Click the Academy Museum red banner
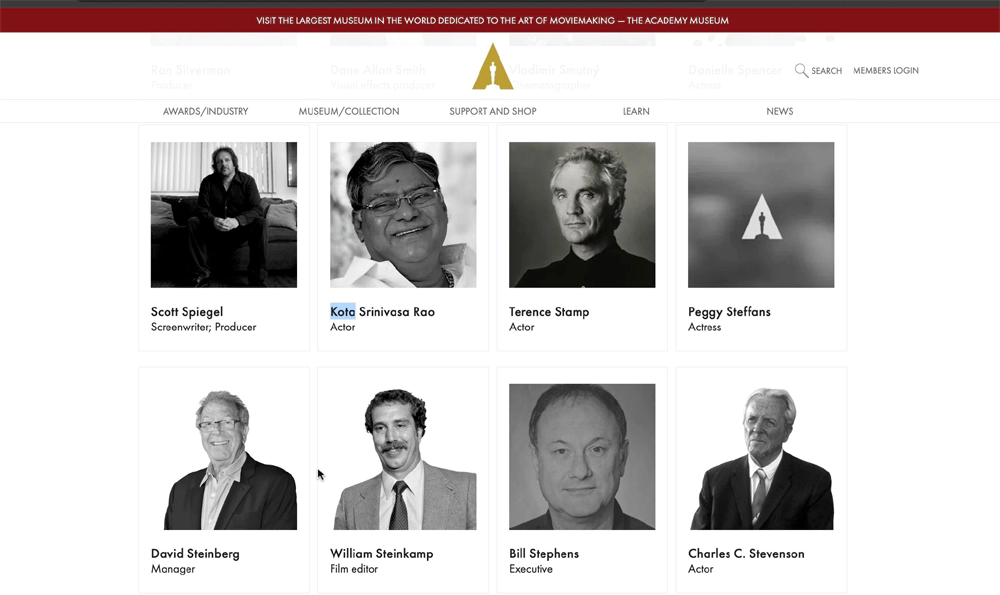 [x=492, y=20]
